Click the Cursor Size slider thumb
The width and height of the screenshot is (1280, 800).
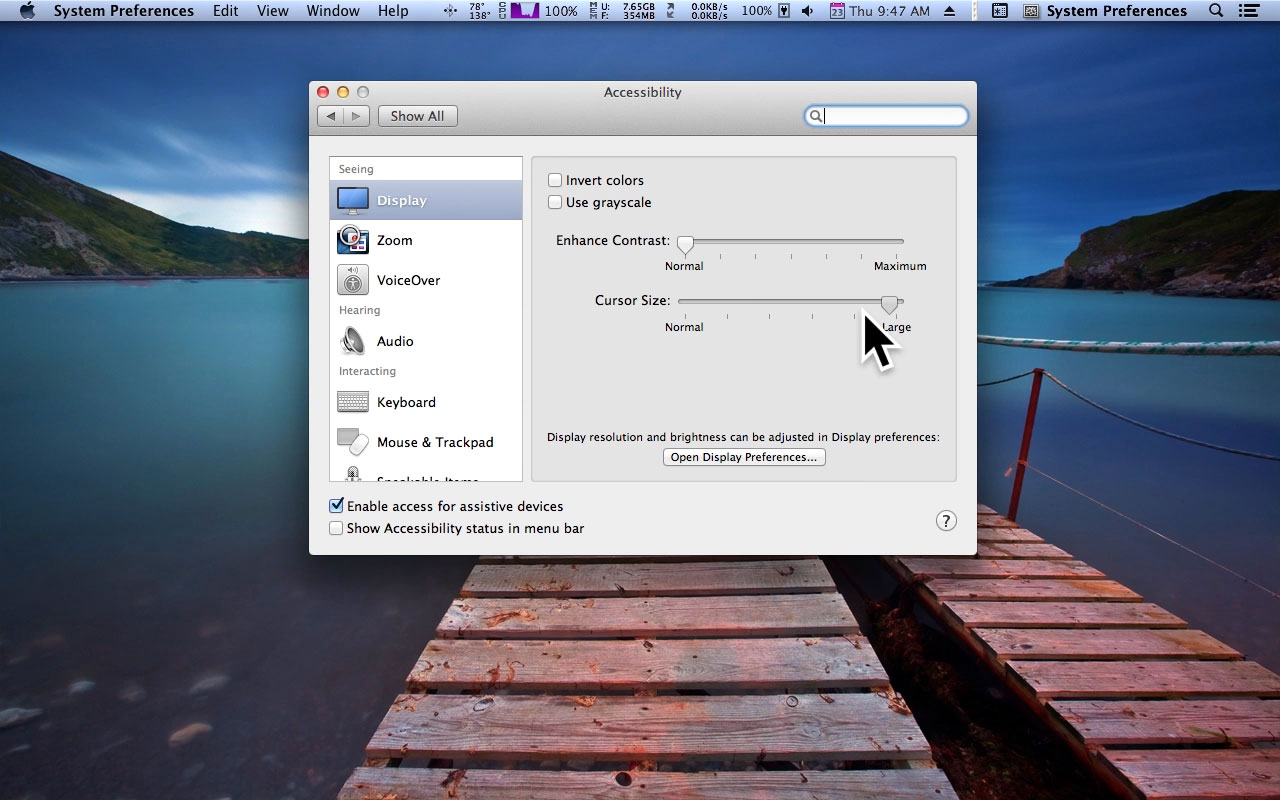(889, 304)
